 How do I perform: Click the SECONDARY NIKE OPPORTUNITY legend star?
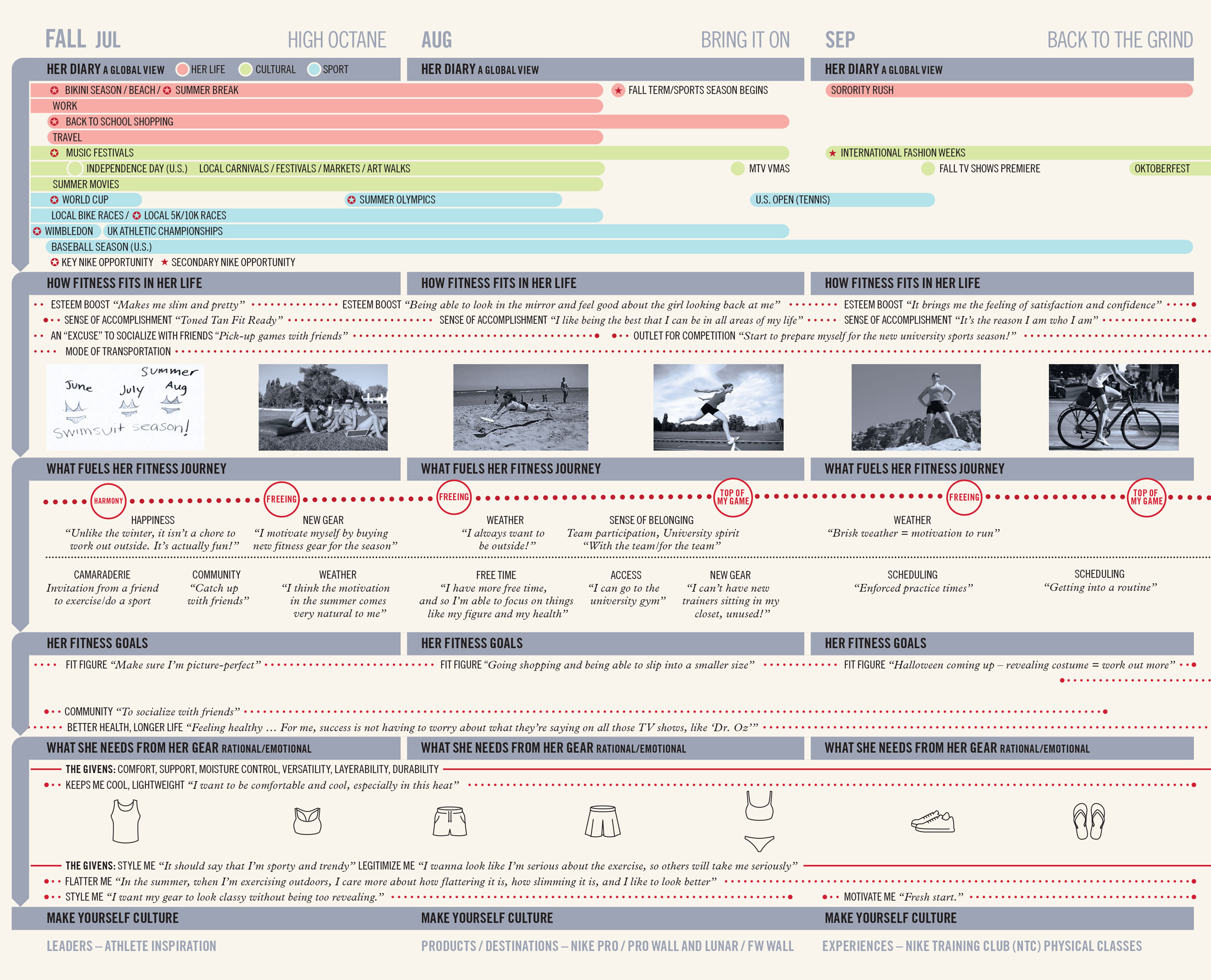164,262
